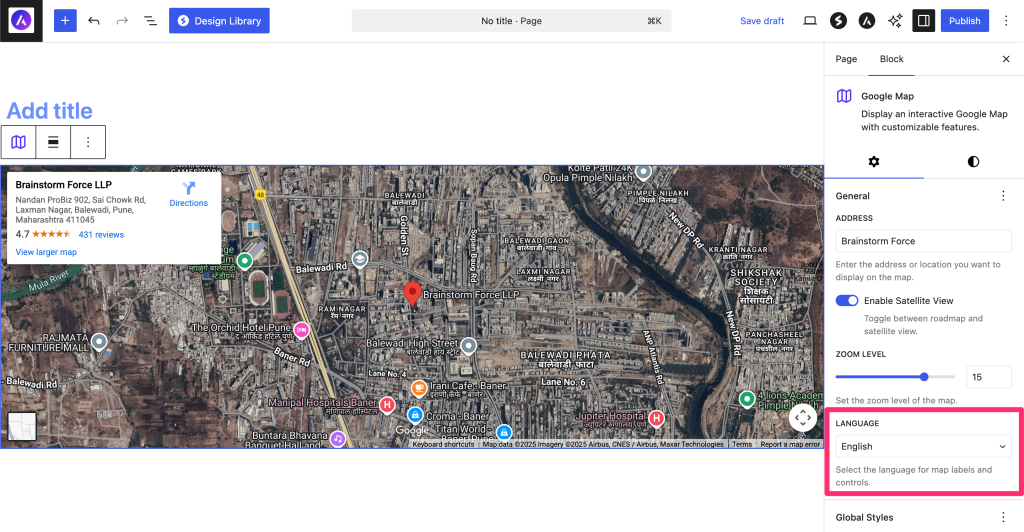This screenshot has width=1024, height=532.
Task: Open the Language dropdown set to English
Action: [x=923, y=447]
